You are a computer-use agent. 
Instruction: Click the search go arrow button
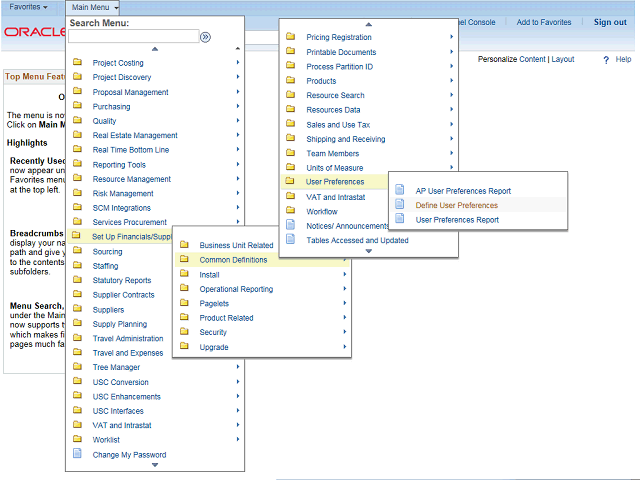pyautogui.click(x=205, y=37)
